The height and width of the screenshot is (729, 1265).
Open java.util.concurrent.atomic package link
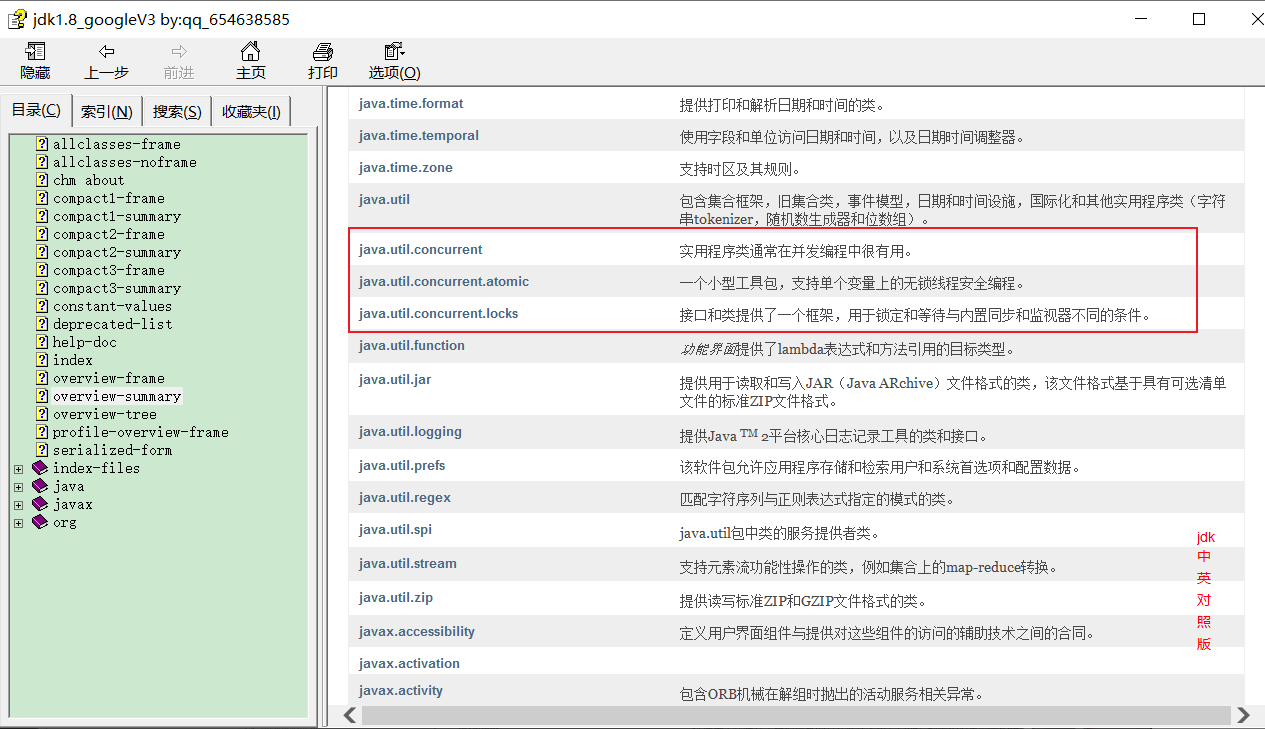point(444,281)
